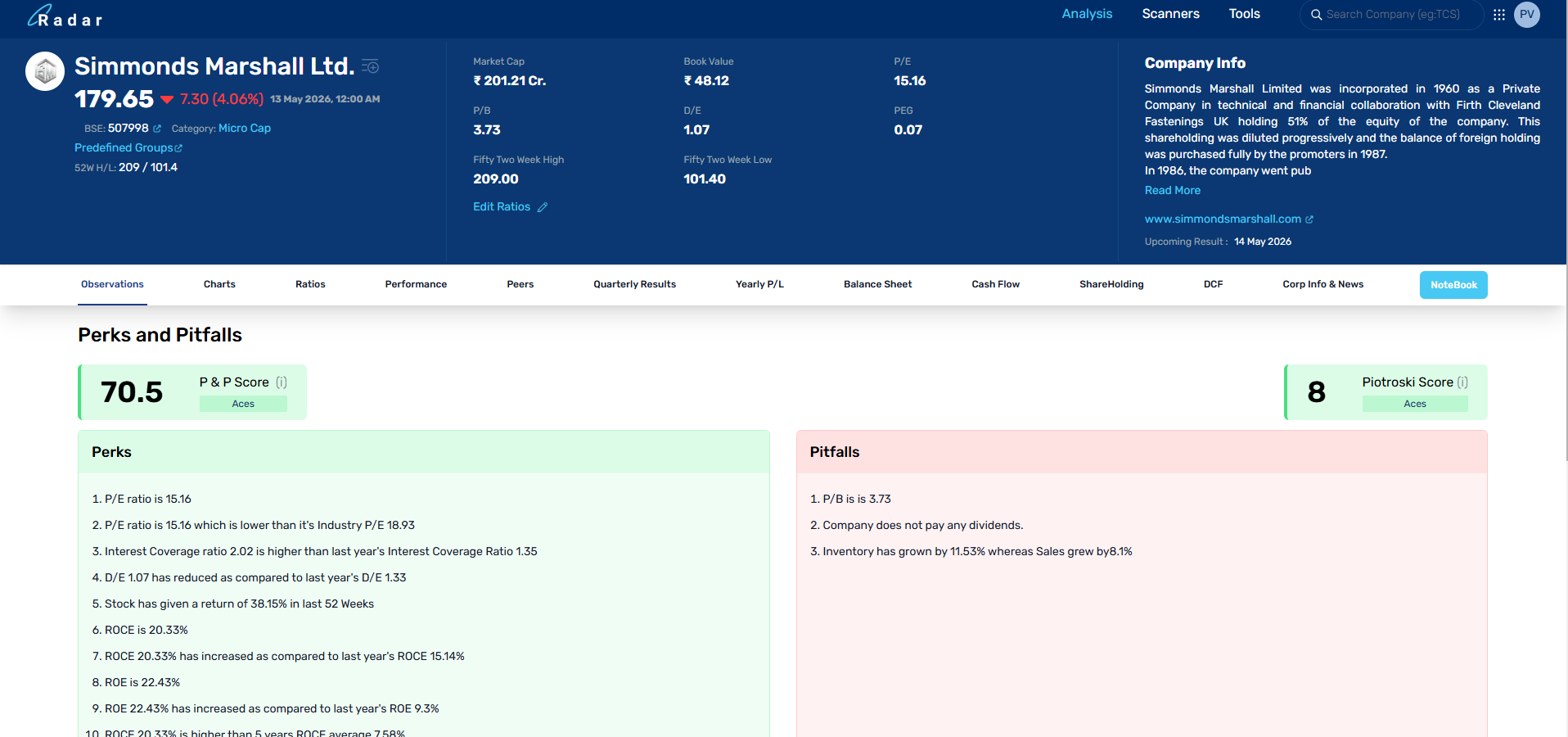Open the Scanners menu
The height and width of the screenshot is (737, 1568).
click(1170, 14)
